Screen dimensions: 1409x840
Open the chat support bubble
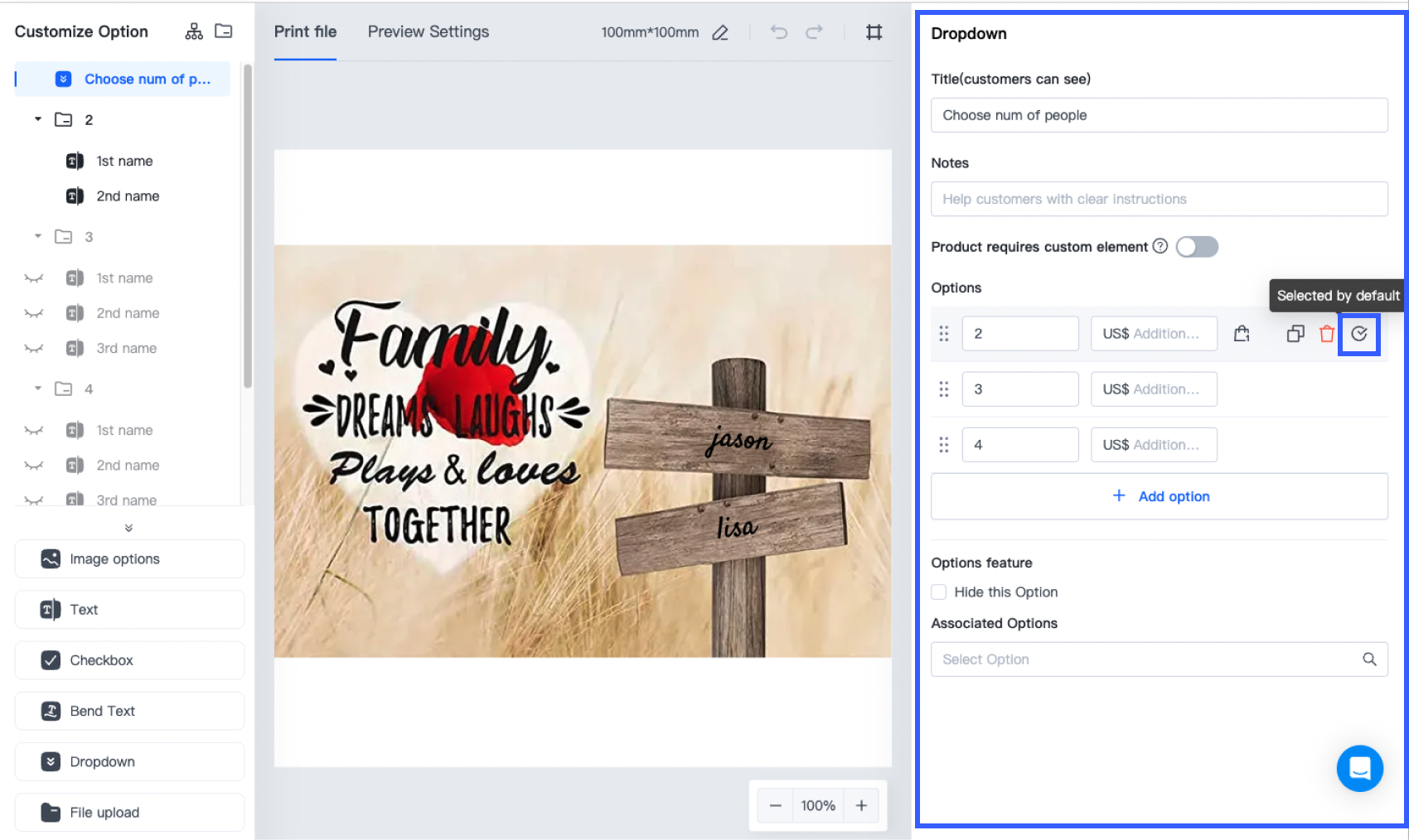1359,769
